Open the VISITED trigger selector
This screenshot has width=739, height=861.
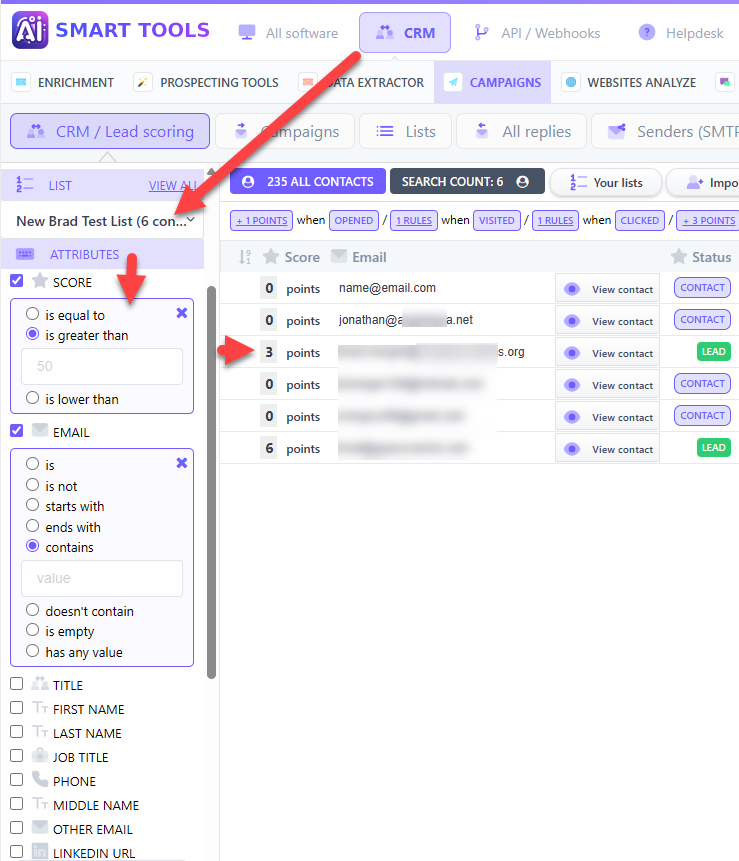point(496,221)
